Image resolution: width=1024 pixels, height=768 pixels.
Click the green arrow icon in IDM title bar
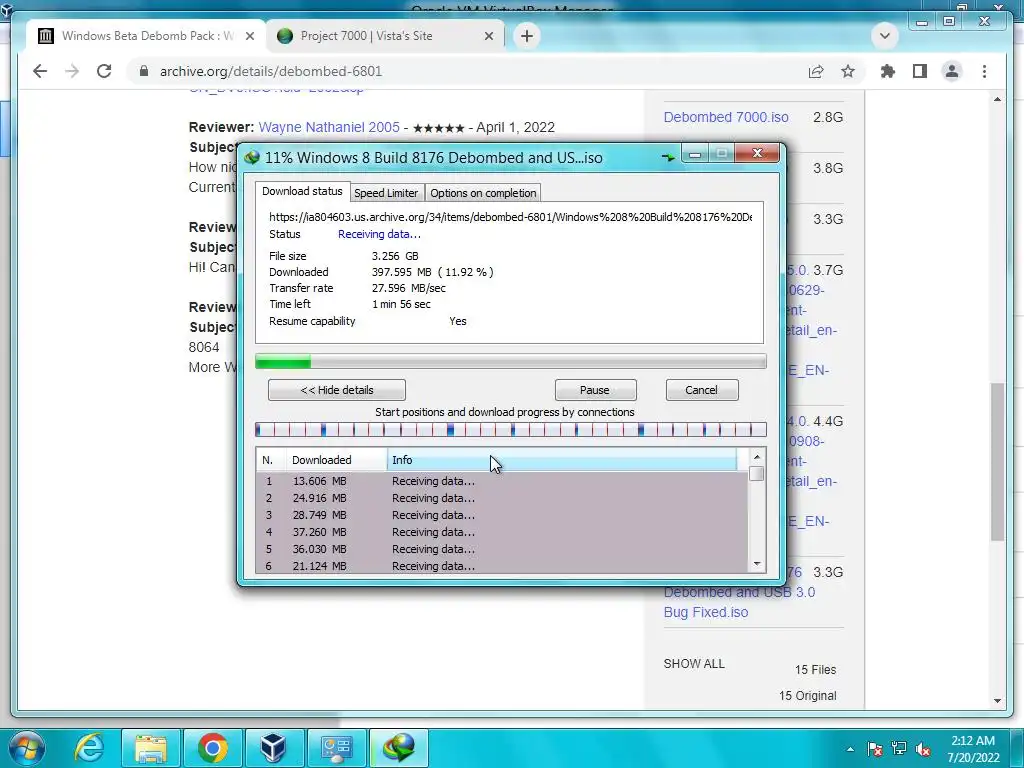667,157
